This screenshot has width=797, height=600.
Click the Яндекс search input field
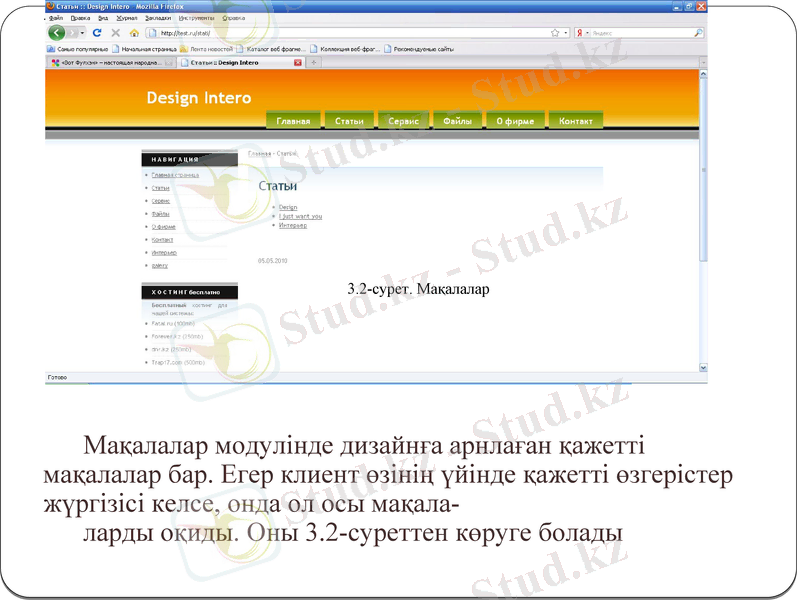click(641, 33)
